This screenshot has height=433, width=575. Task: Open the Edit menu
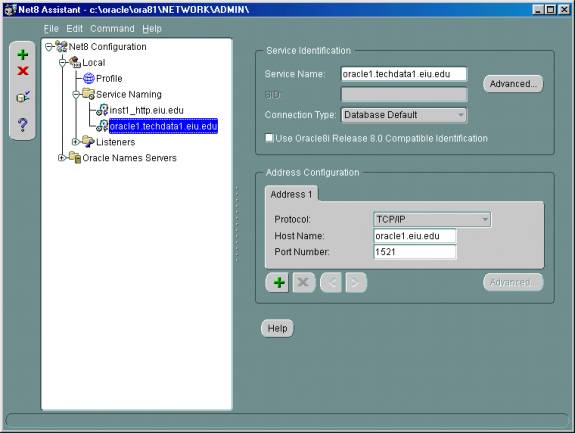[x=74, y=29]
